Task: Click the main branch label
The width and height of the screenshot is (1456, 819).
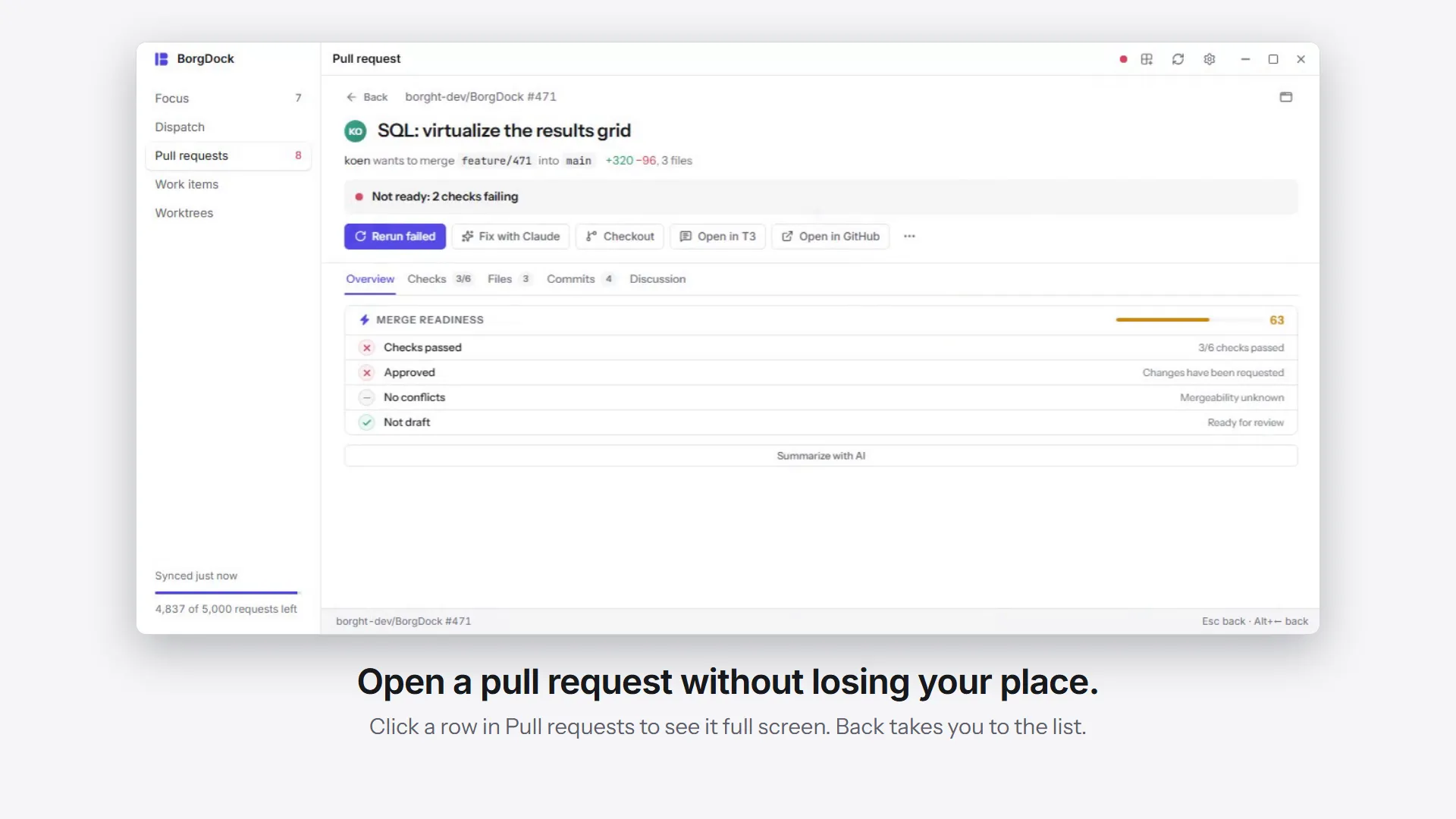Action: 579,161
